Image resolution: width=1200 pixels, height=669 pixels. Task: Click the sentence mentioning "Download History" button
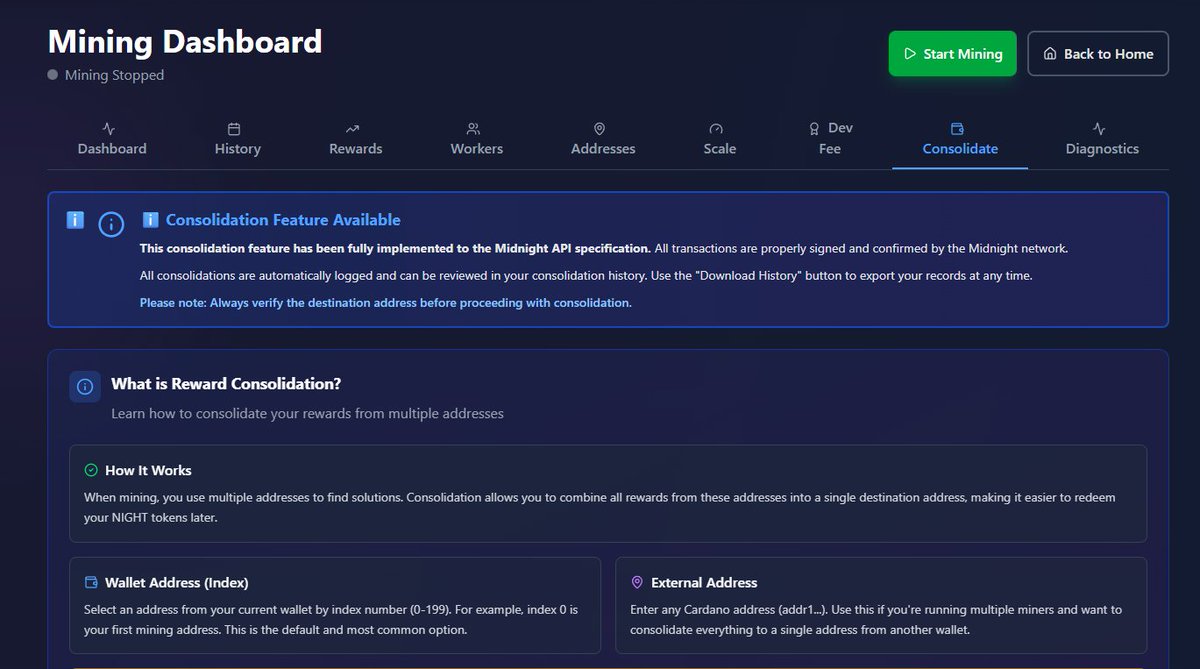586,275
